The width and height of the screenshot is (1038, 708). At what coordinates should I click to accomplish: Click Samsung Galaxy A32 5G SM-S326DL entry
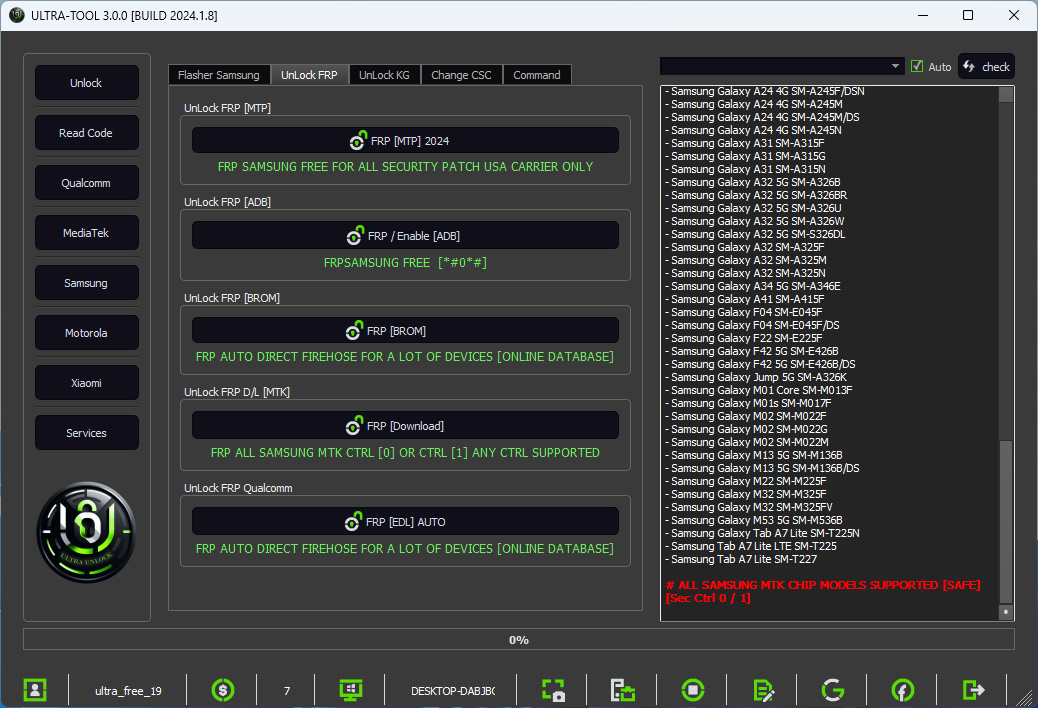[755, 234]
